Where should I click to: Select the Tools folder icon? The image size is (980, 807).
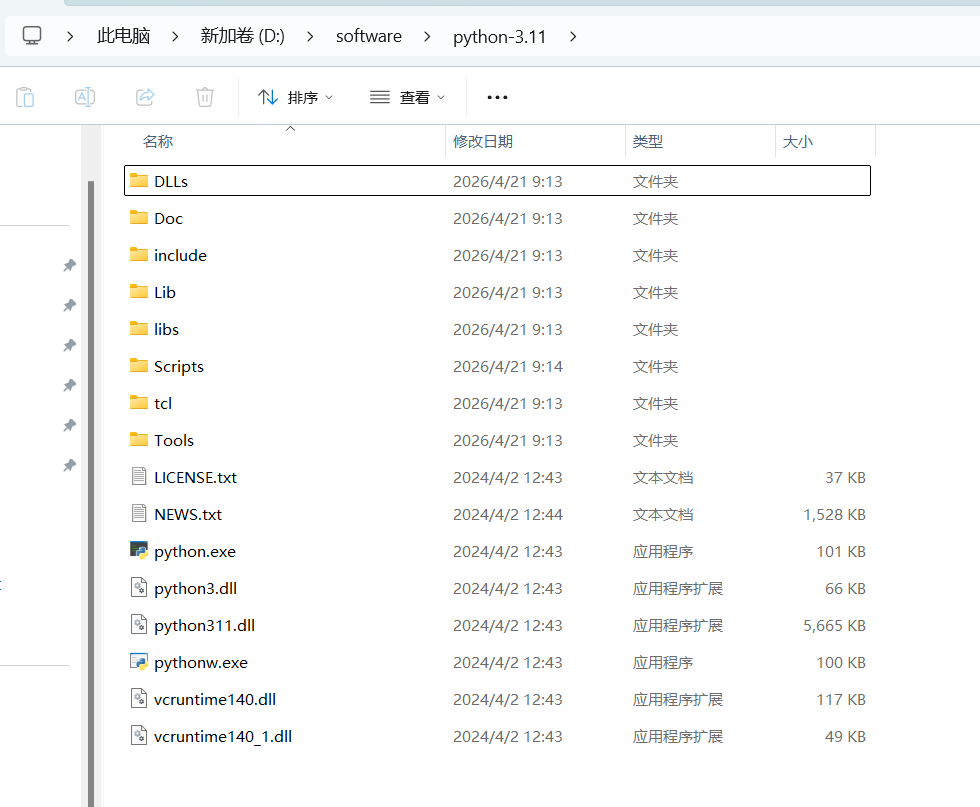point(139,439)
